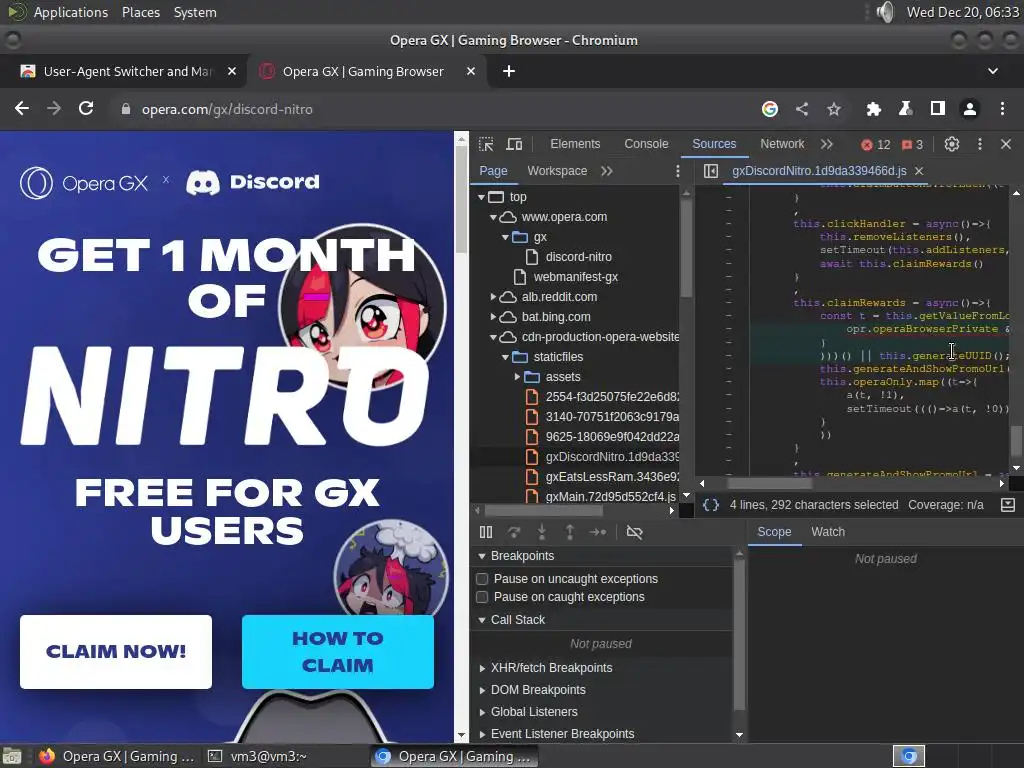The image size is (1024, 768).
Task: Close the gxDiscordNitro.1d9da339466d.js file tab
Action: click(x=919, y=171)
